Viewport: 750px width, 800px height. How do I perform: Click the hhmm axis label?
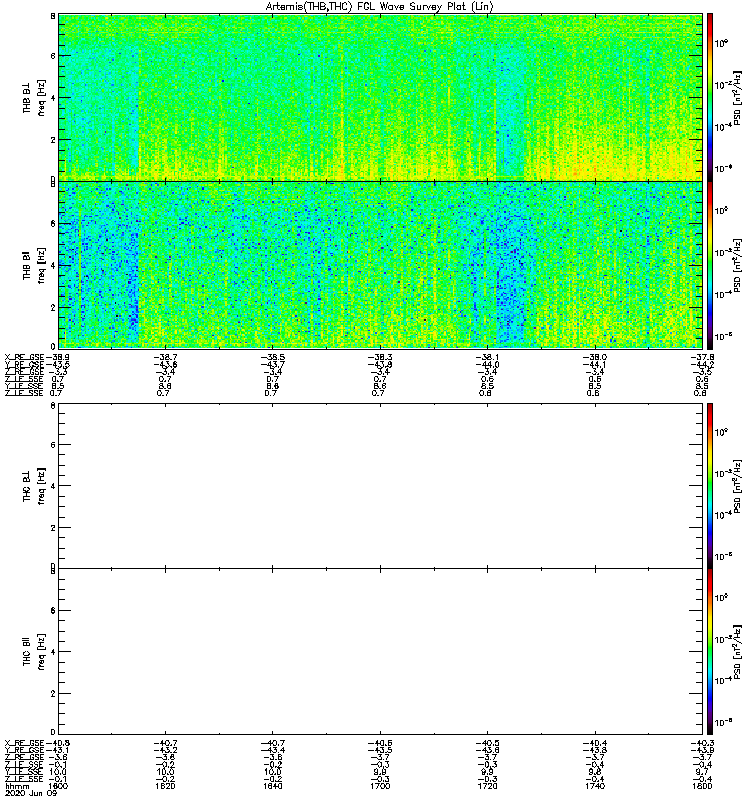[17, 787]
